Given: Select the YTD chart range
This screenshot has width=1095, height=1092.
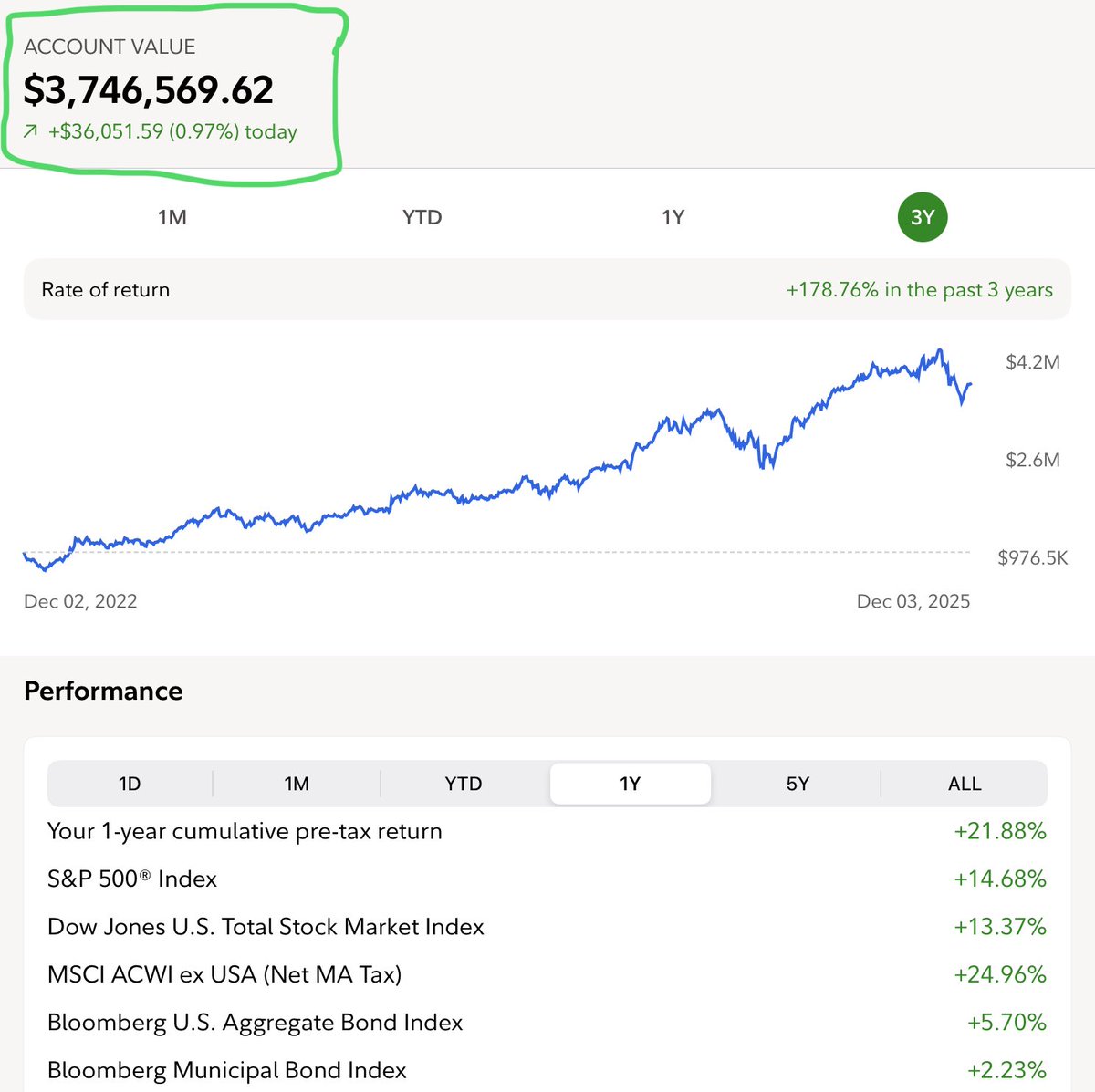Looking at the screenshot, I should [x=422, y=217].
